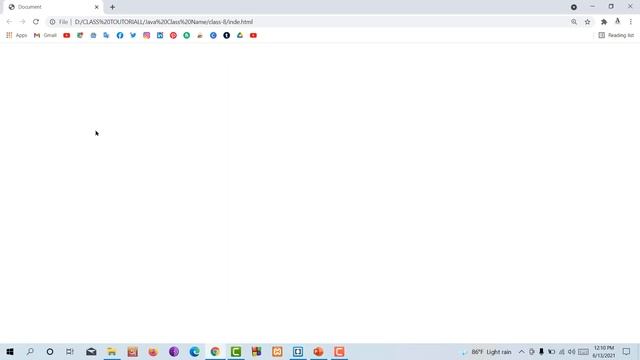
Task: Open notification center icon
Action: click(x=627, y=351)
